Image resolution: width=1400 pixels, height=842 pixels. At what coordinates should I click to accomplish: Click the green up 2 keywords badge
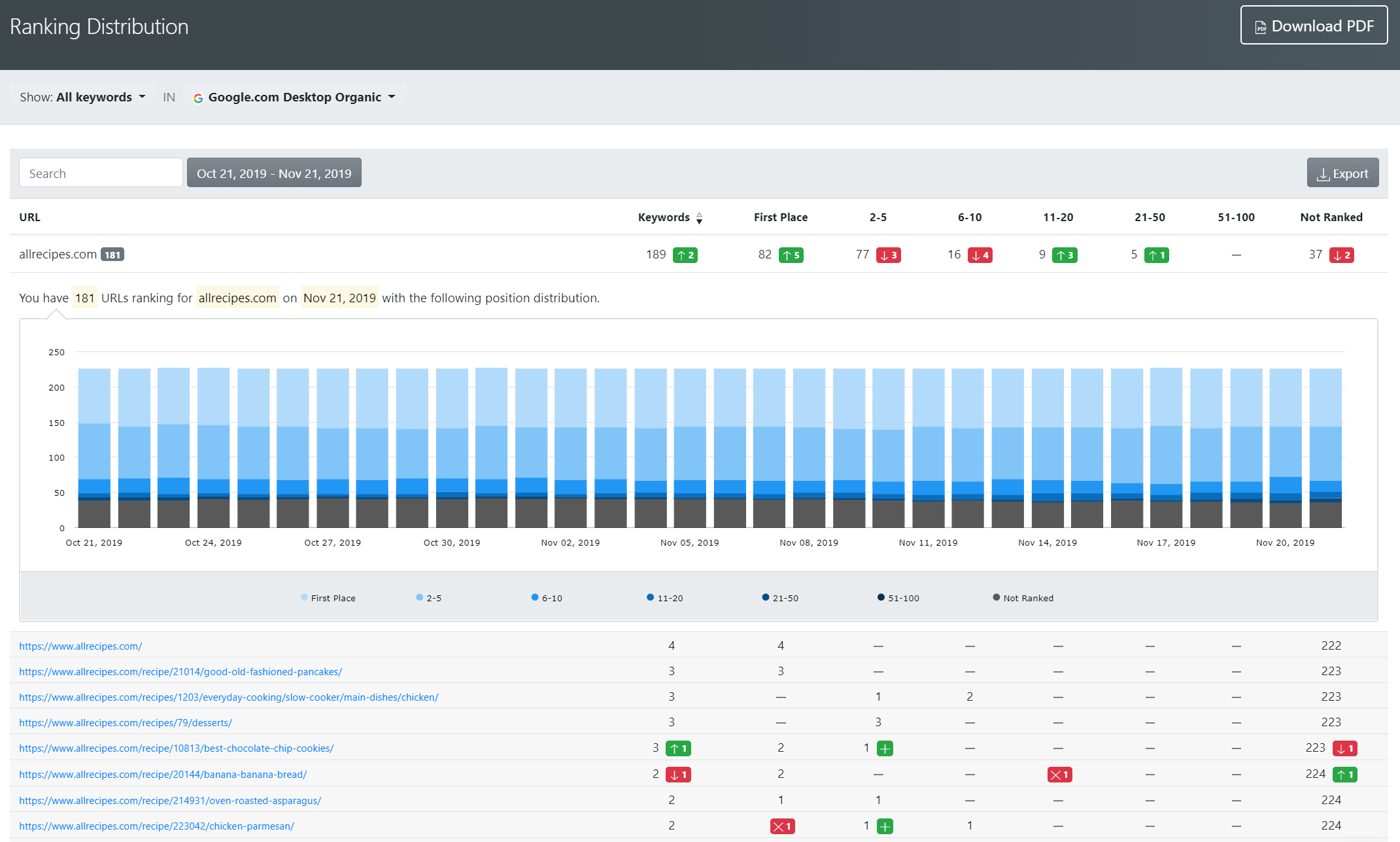(685, 255)
